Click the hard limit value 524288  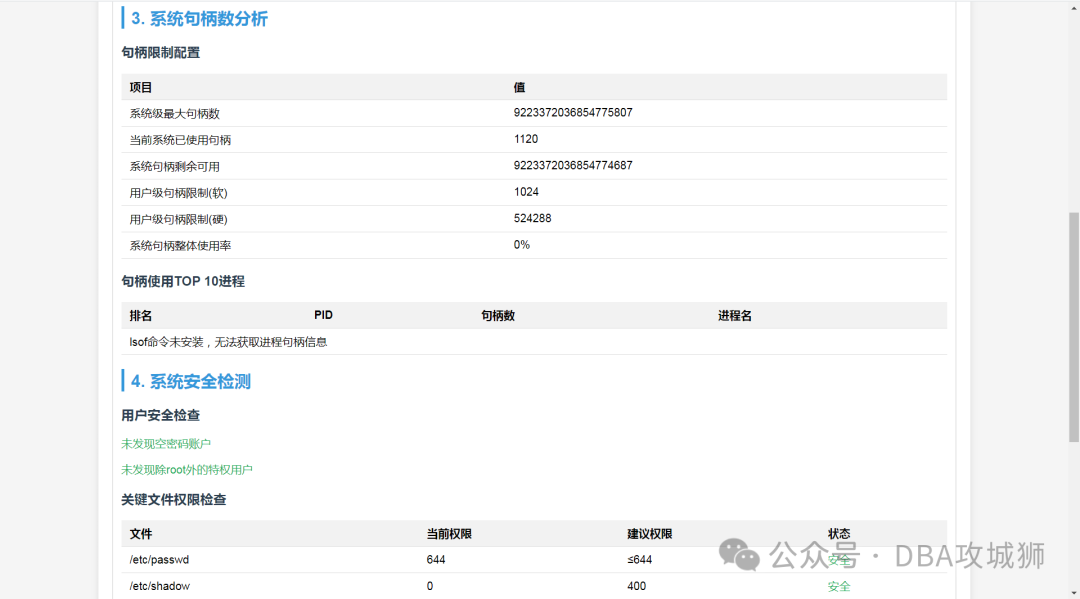point(532,218)
